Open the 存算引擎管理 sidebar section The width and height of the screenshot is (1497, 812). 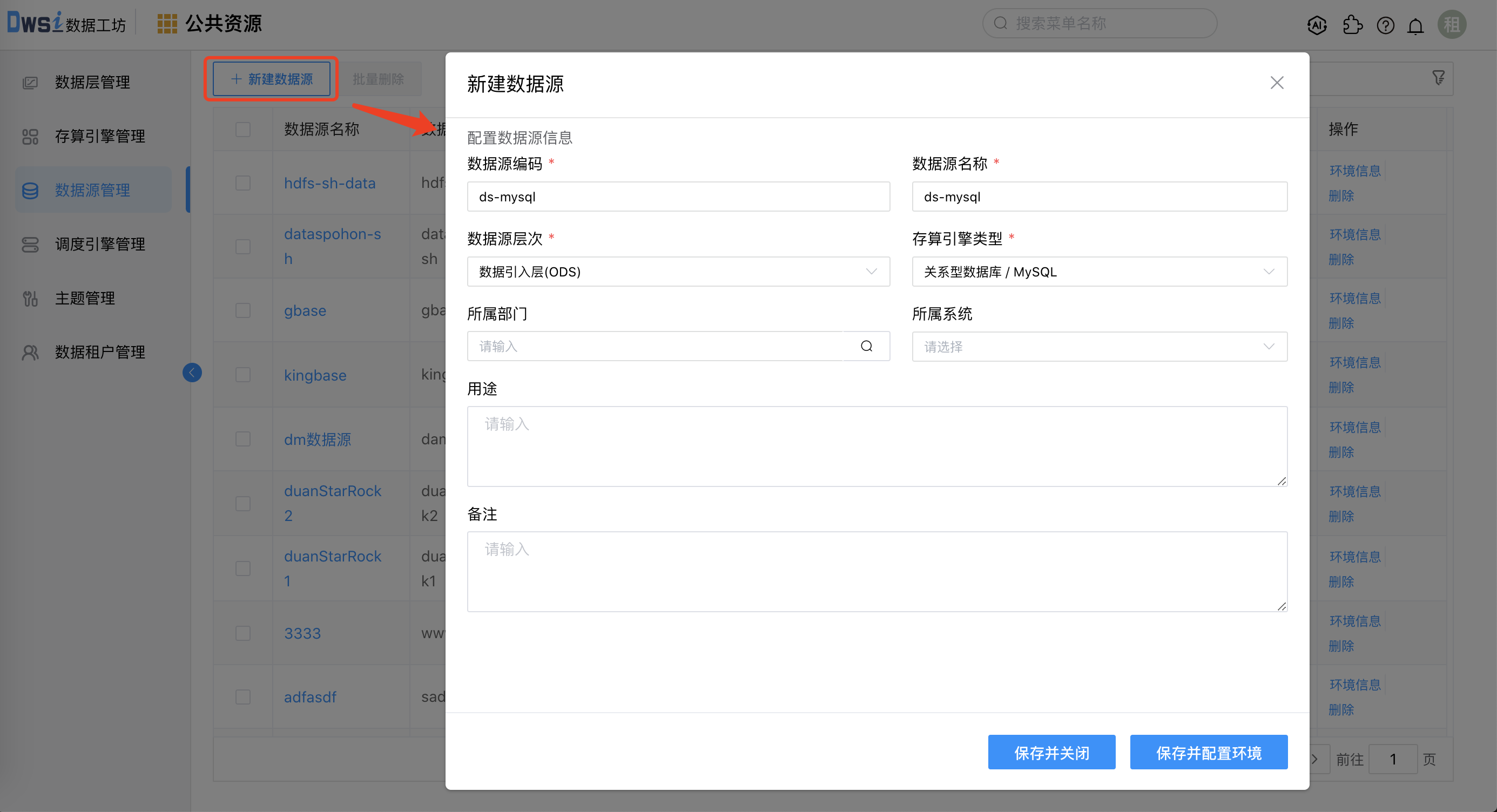[99, 136]
